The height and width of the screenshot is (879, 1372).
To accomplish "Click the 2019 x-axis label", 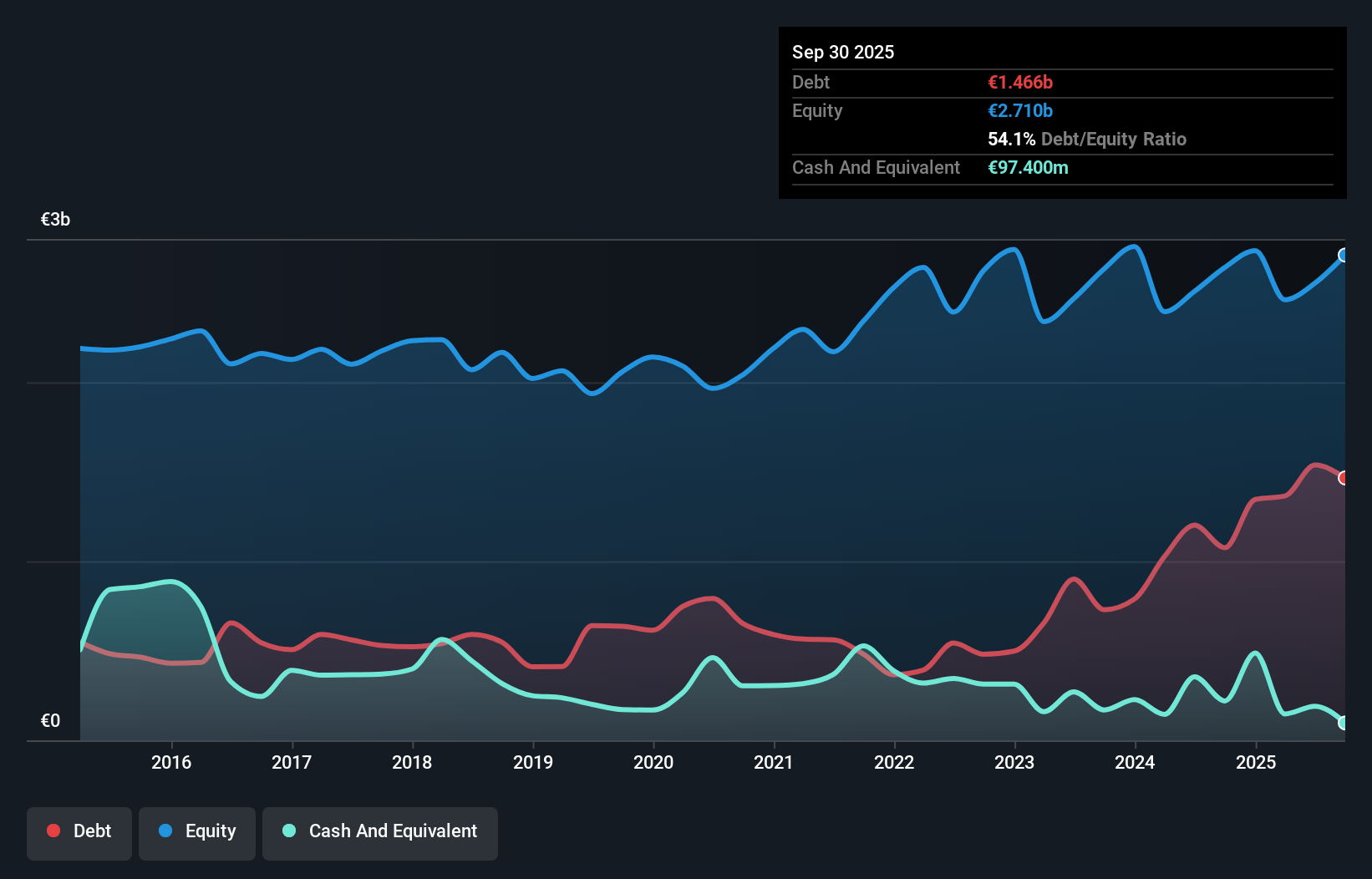I will coord(533,762).
